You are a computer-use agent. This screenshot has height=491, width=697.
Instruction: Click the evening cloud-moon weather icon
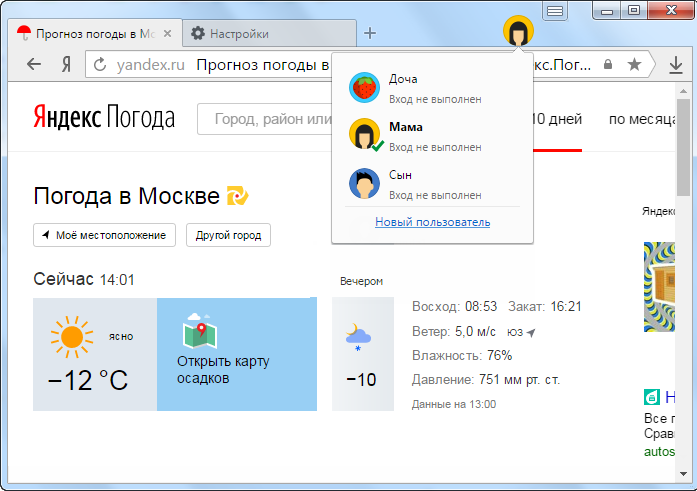[358, 337]
